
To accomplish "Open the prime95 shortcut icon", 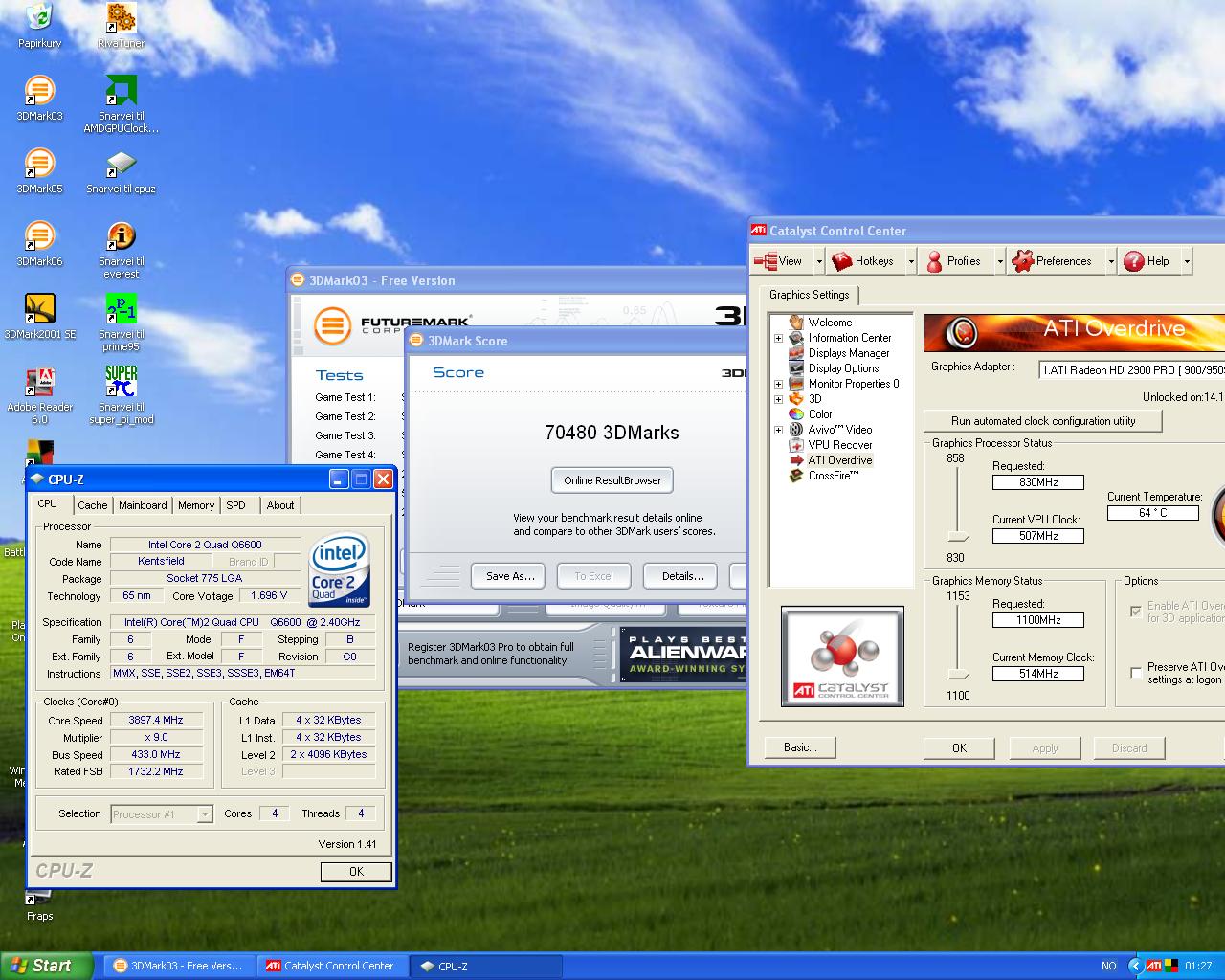I will coord(122,323).
